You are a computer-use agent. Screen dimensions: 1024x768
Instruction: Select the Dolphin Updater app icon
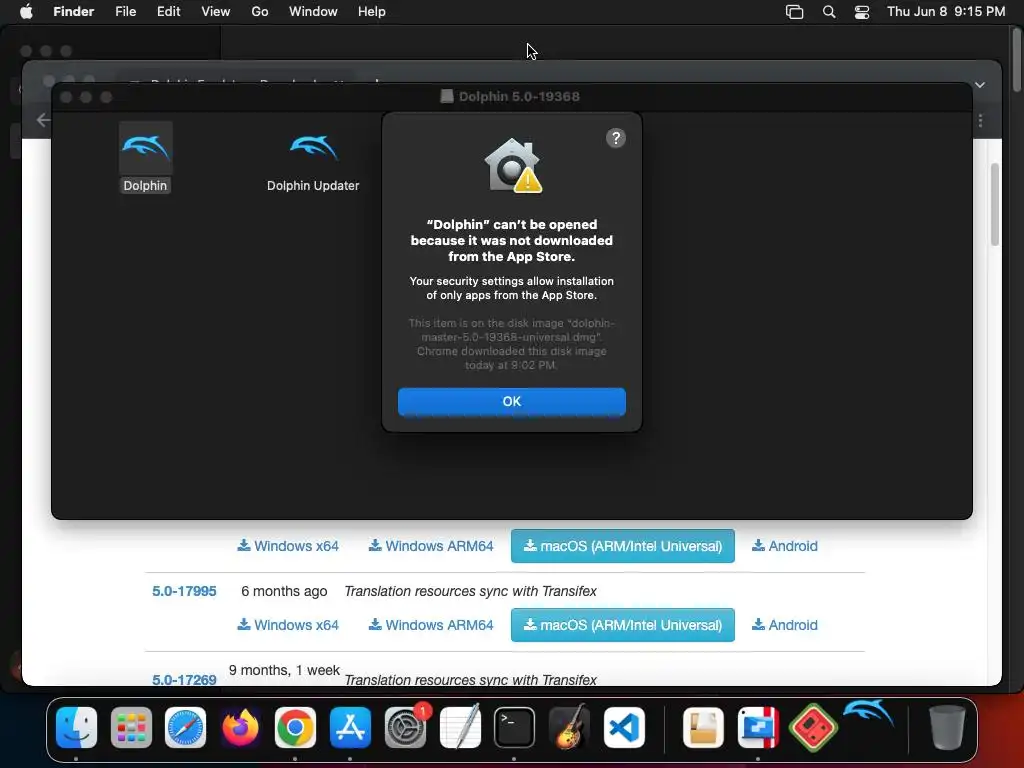pyautogui.click(x=313, y=148)
